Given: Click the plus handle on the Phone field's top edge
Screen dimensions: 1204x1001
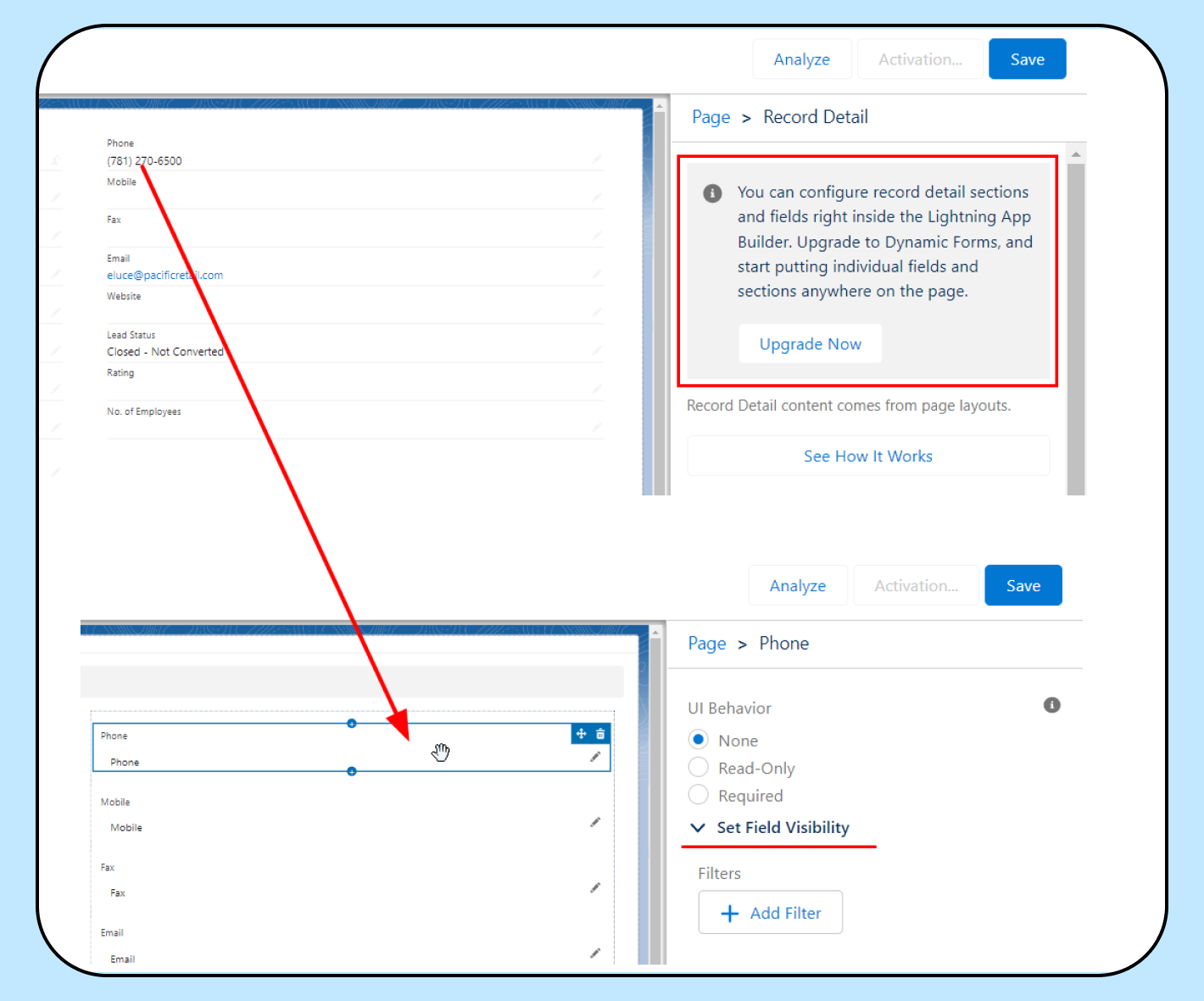Looking at the screenshot, I should (352, 724).
